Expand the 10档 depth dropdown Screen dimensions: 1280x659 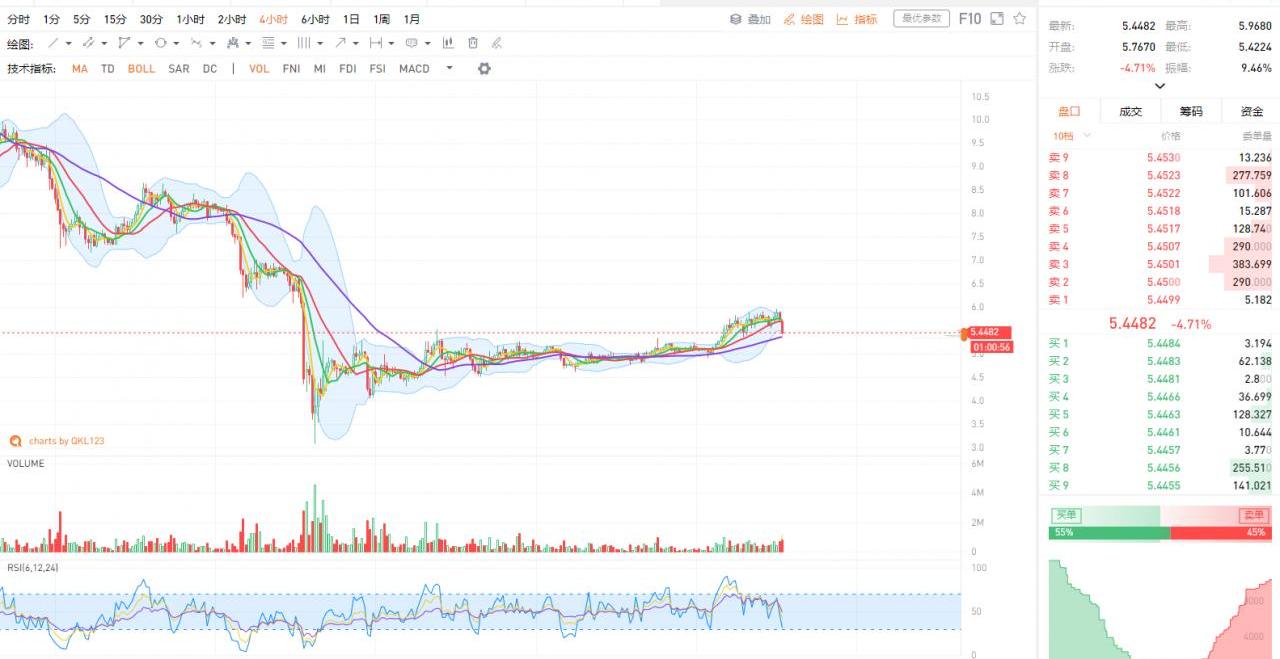pos(1071,136)
